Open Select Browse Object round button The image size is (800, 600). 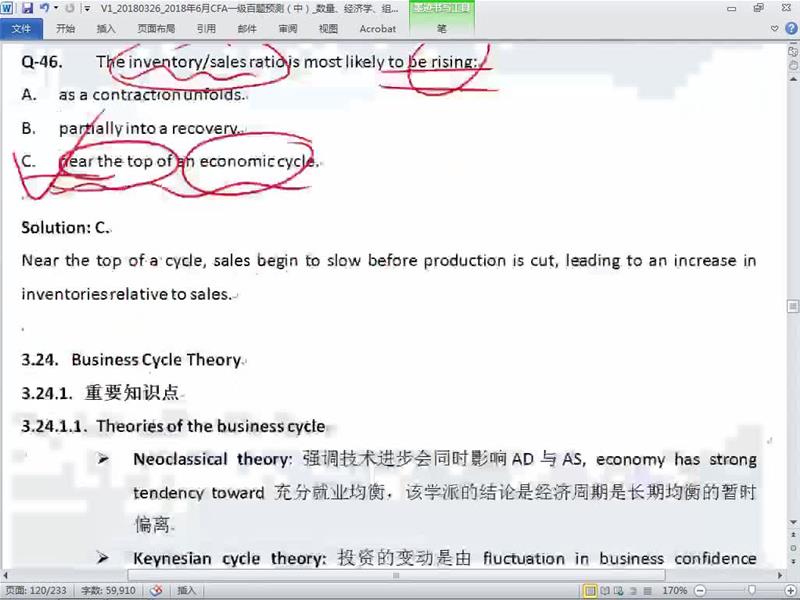(x=793, y=547)
